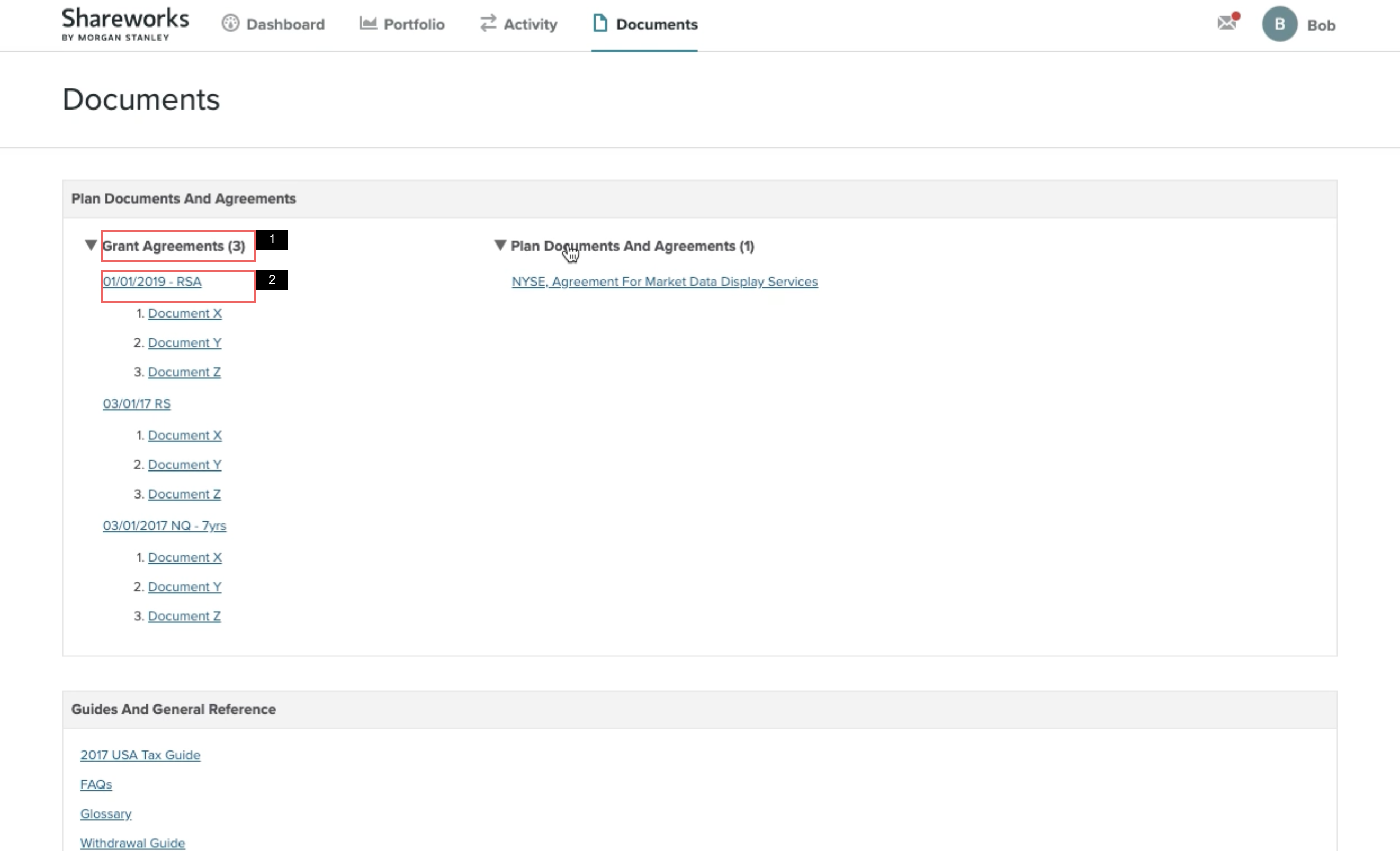This screenshot has width=1400, height=851.
Task: Open the Glossary reference link
Action: coord(106,813)
